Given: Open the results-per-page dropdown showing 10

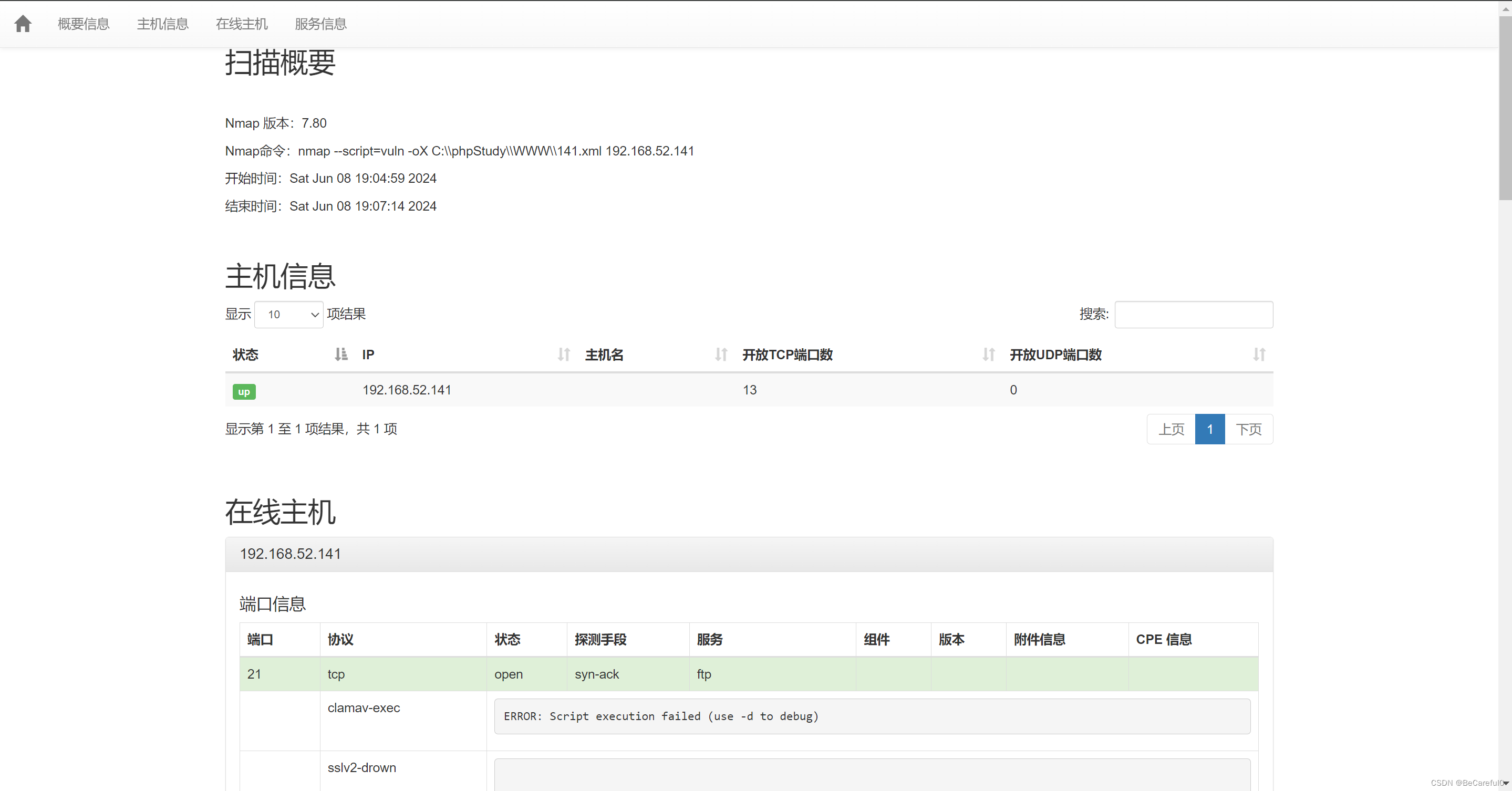Looking at the screenshot, I should (289, 315).
